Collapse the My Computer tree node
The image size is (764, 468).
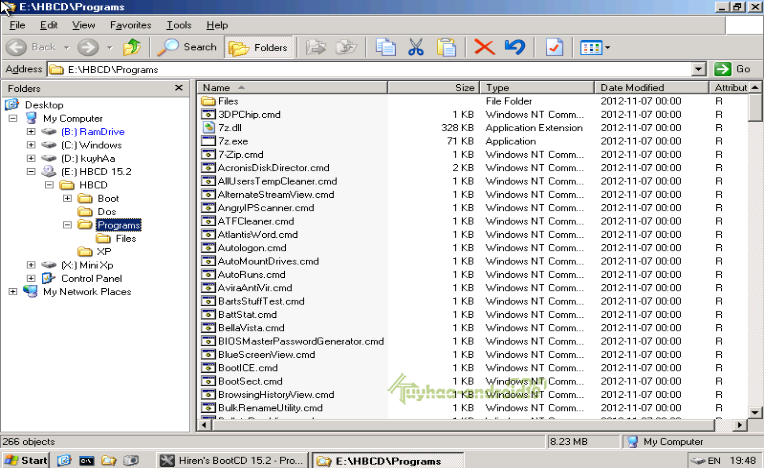click(13, 118)
